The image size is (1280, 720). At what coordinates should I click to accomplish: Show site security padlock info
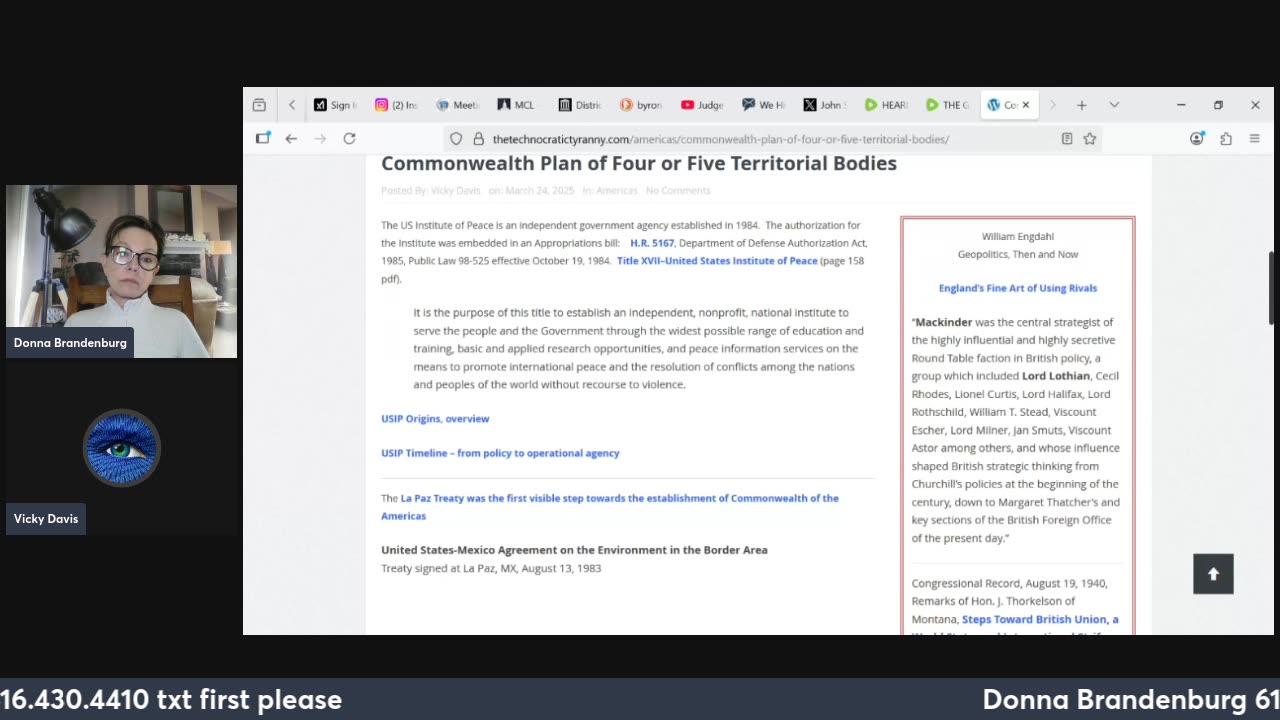(478, 139)
